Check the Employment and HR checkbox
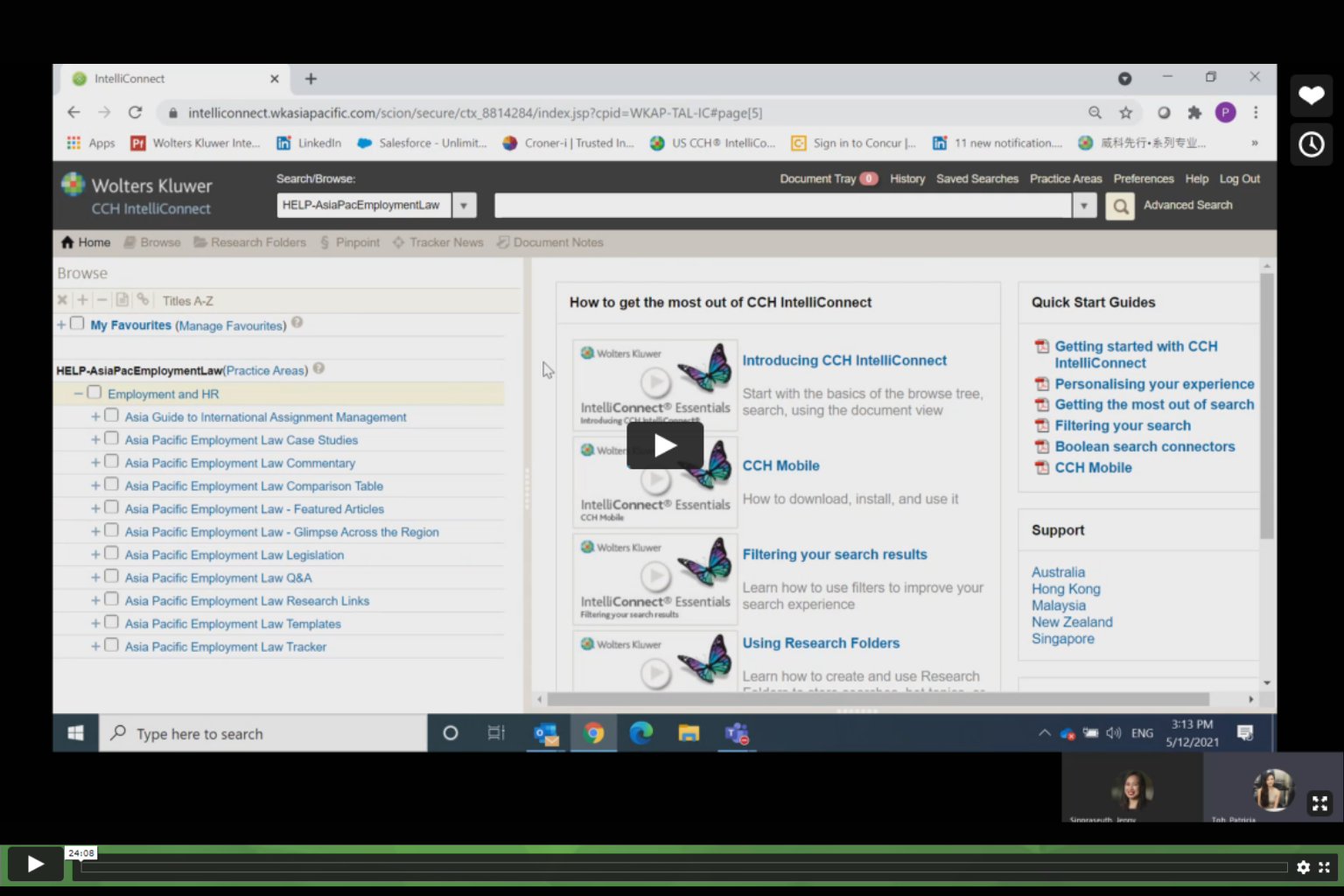The image size is (1344, 896). point(94,393)
